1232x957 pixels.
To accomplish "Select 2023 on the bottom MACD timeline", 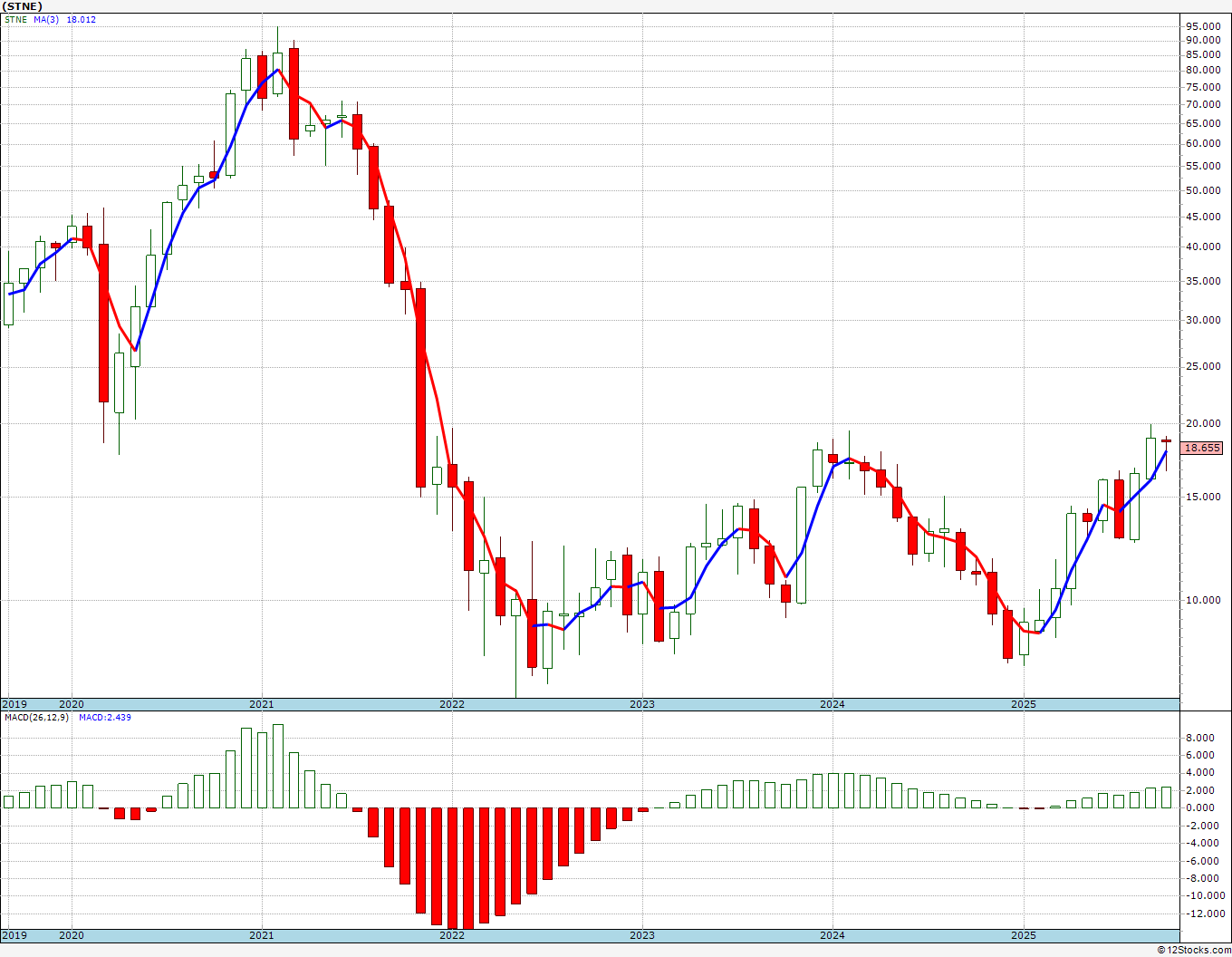I will (x=641, y=935).
